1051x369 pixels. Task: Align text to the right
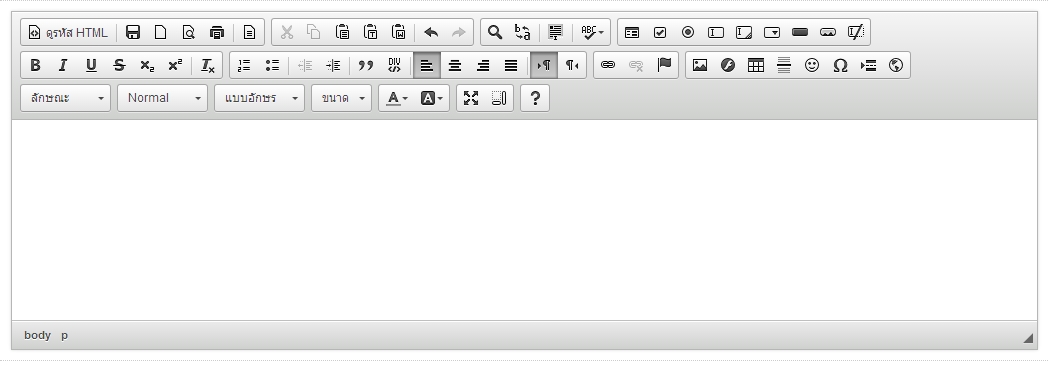(483, 65)
